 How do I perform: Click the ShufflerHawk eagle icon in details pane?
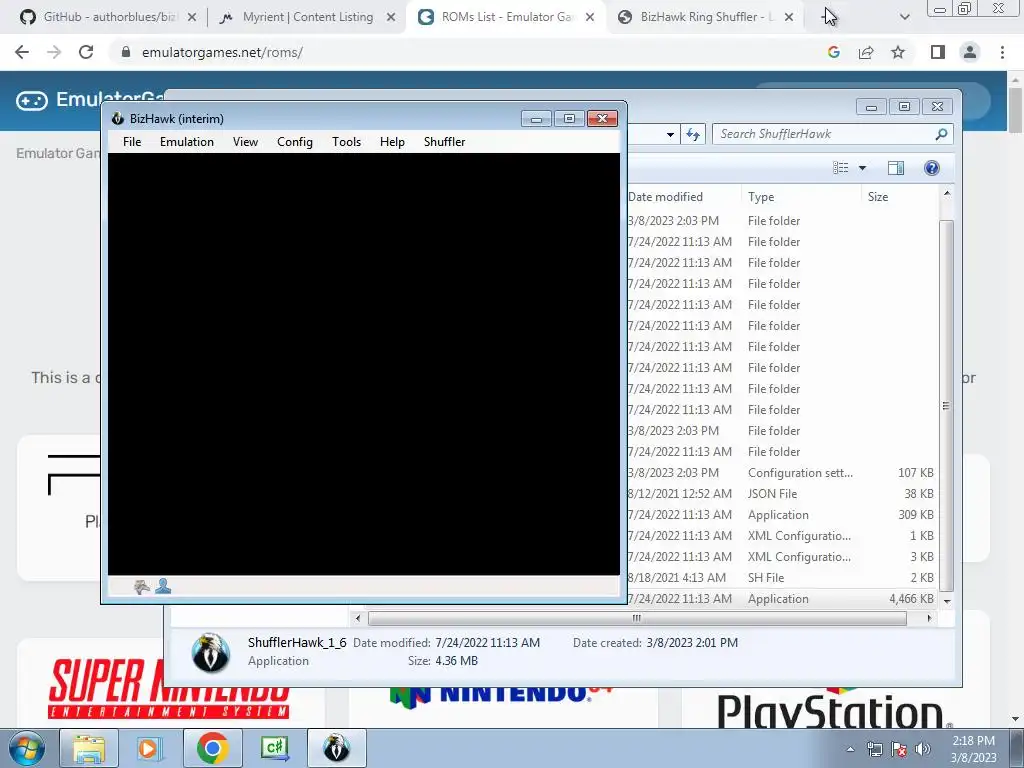211,651
